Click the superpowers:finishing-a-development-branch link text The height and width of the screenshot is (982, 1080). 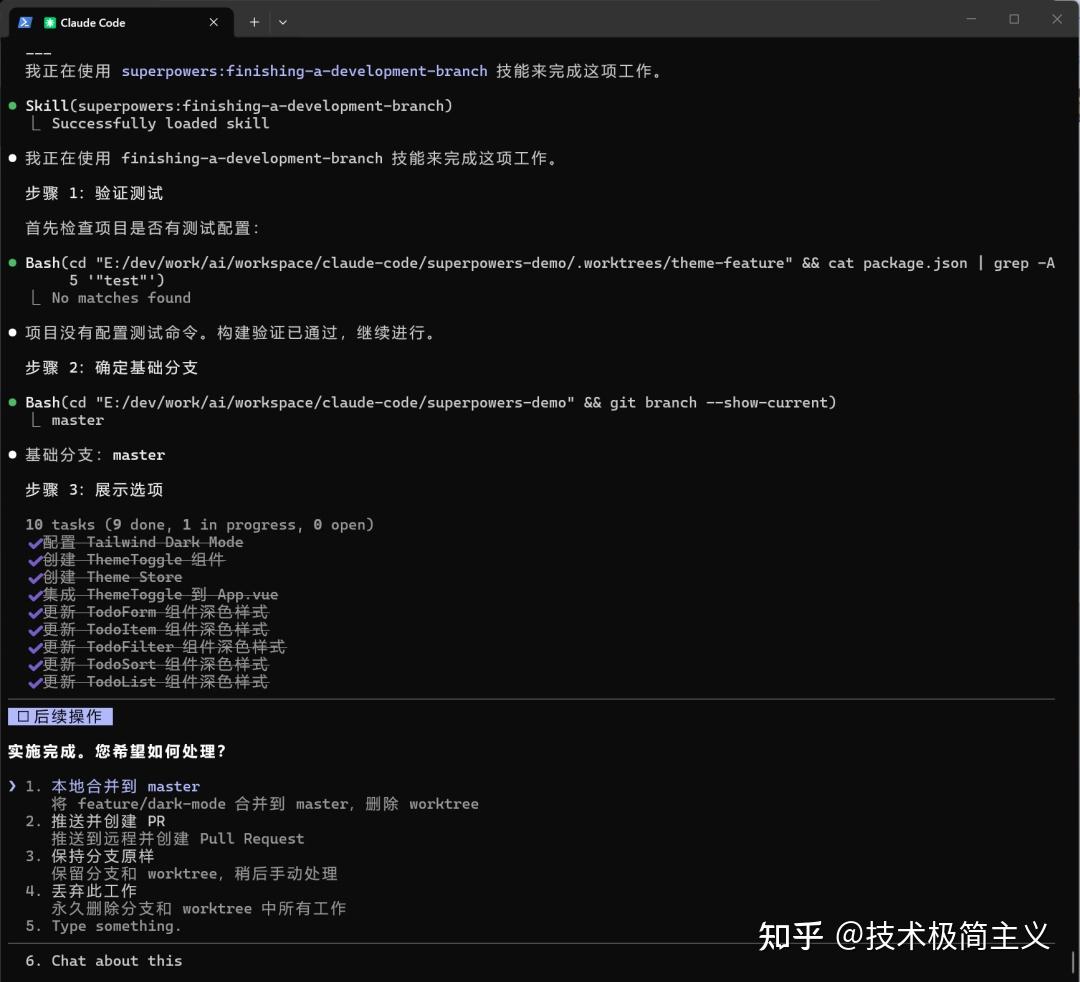pyautogui.click(x=304, y=71)
